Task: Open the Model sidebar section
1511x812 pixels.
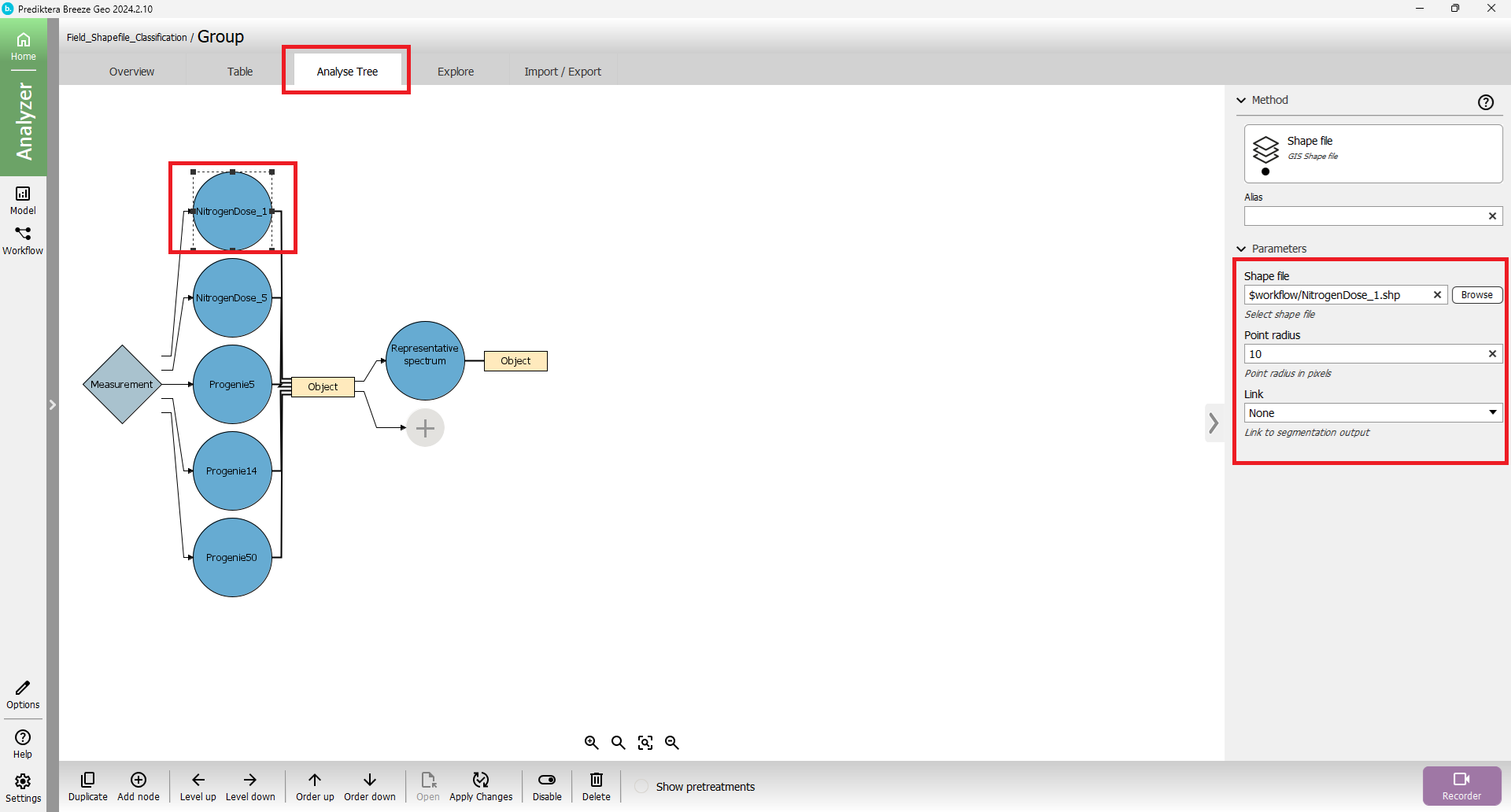Action: [23, 200]
